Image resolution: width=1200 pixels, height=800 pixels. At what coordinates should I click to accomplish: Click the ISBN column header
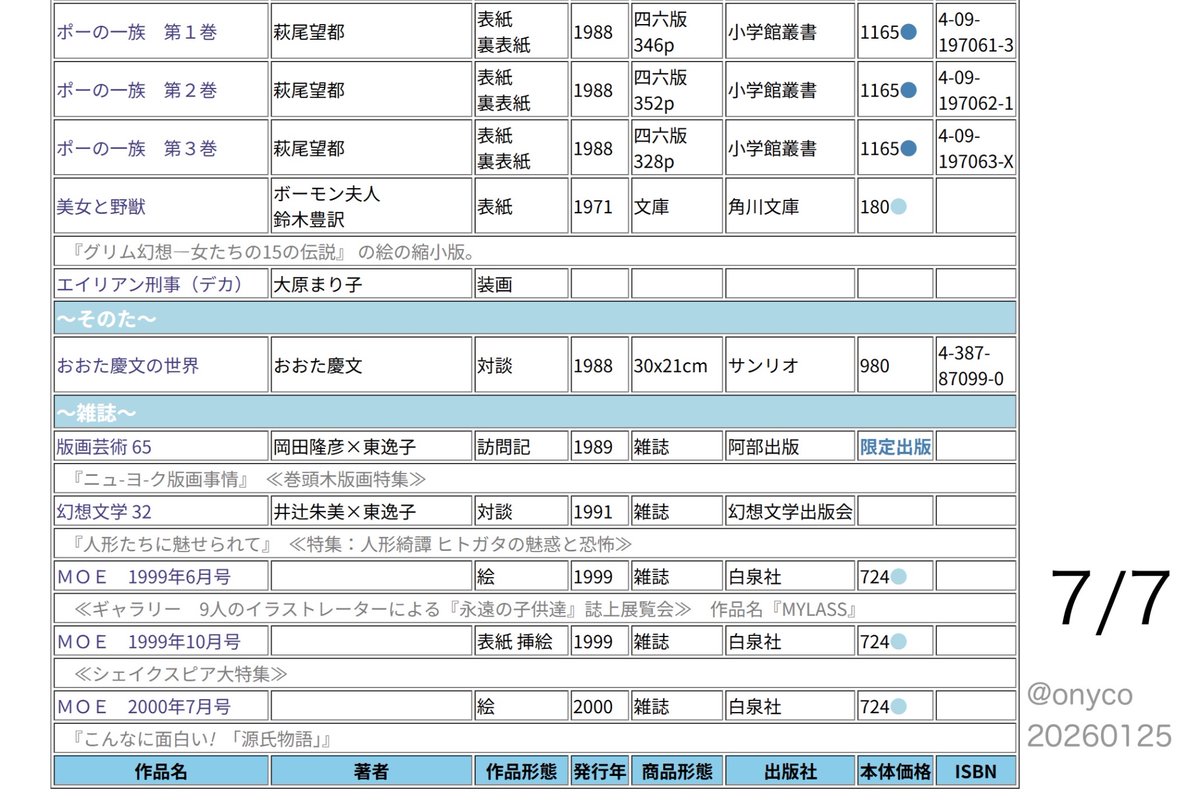pos(976,771)
